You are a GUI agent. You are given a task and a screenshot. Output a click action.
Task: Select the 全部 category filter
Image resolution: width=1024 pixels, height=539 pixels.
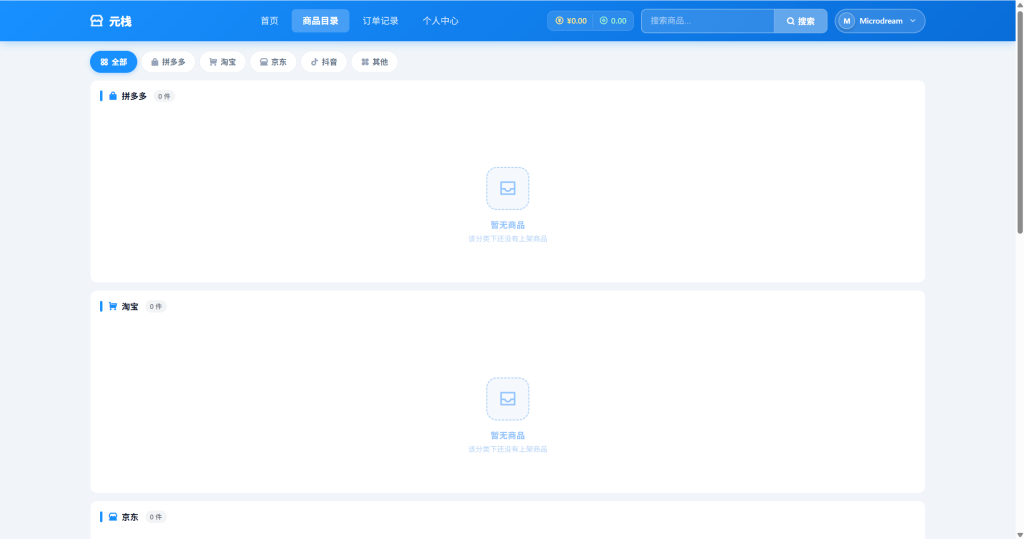click(x=114, y=62)
